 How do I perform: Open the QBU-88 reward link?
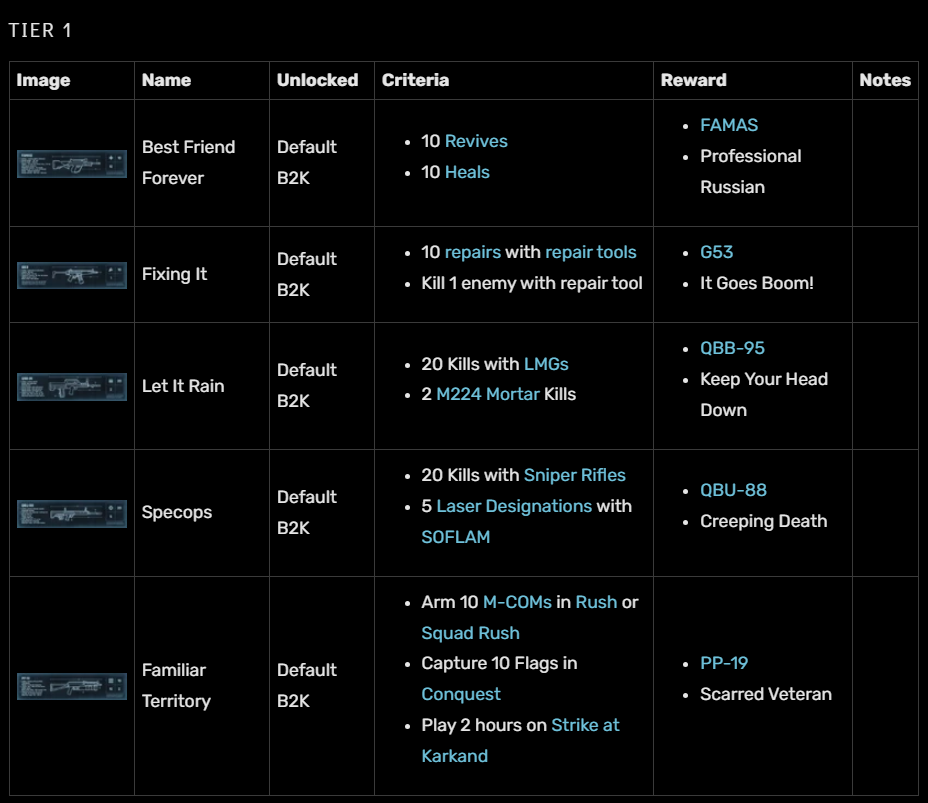(733, 490)
